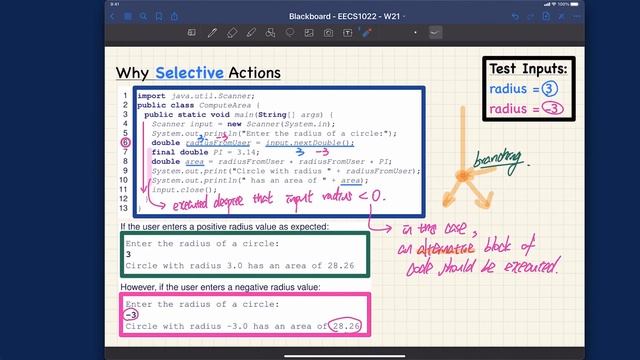Open the share and export icon

click(174, 16)
